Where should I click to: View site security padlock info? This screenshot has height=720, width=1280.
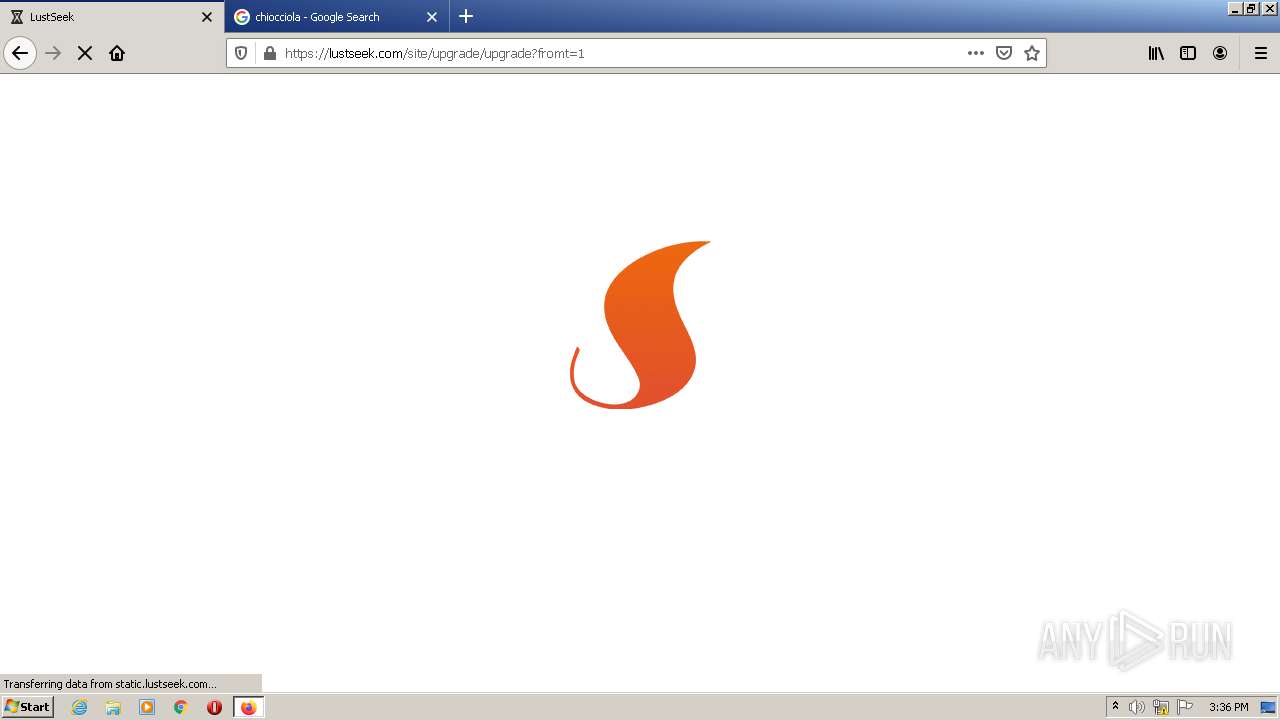point(269,53)
